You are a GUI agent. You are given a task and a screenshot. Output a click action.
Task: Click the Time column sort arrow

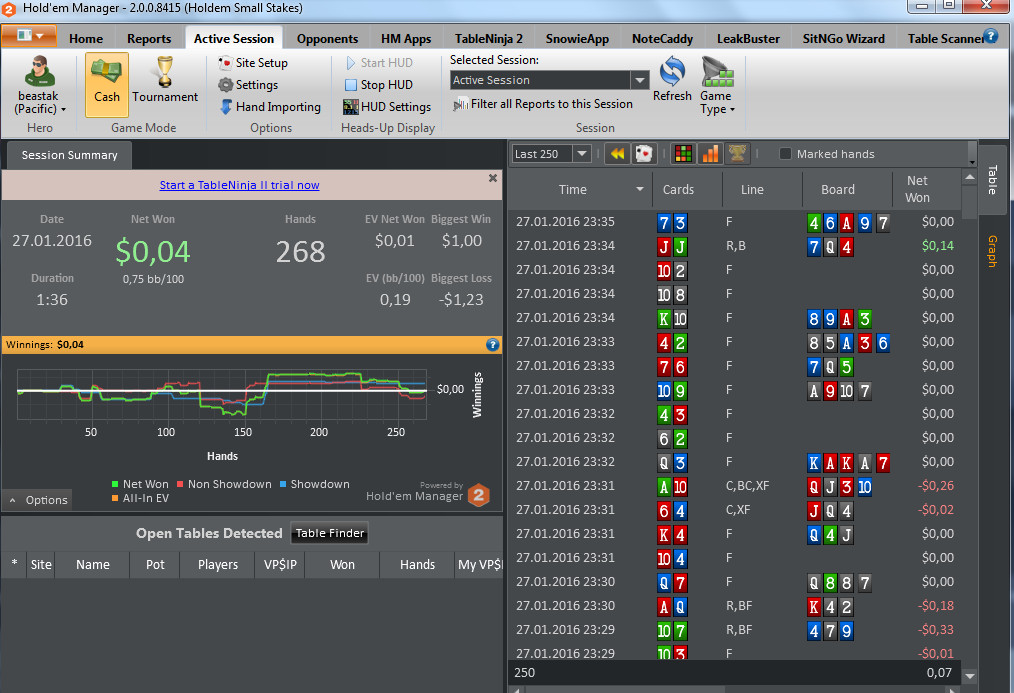coord(640,189)
